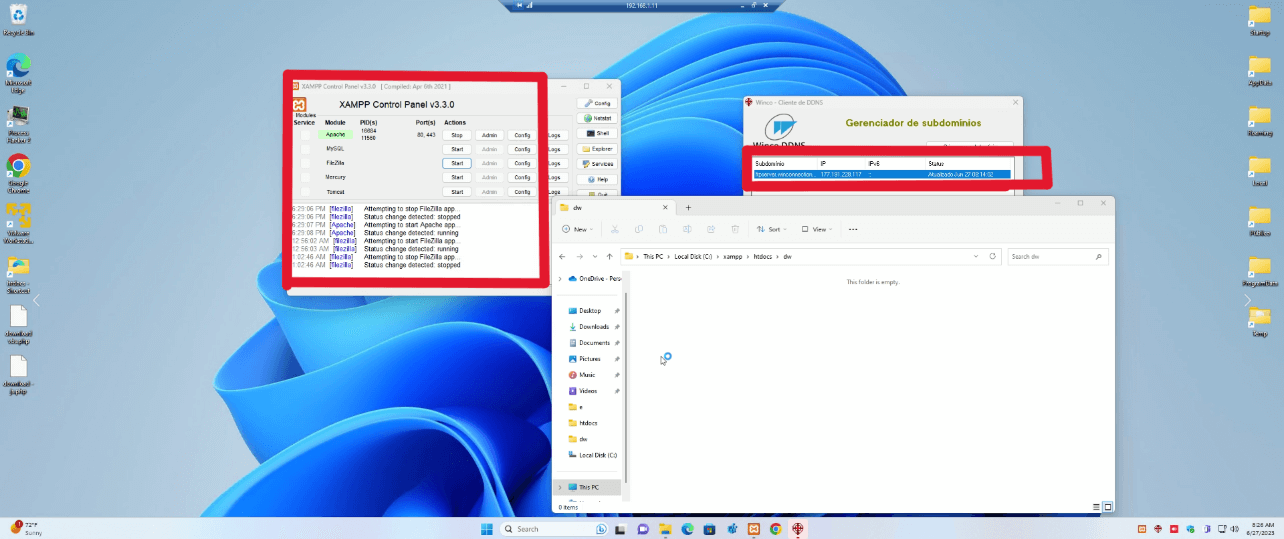The image size is (1284, 539).
Task: Open Desktop in the Explorer sidebar
Action: click(590, 310)
